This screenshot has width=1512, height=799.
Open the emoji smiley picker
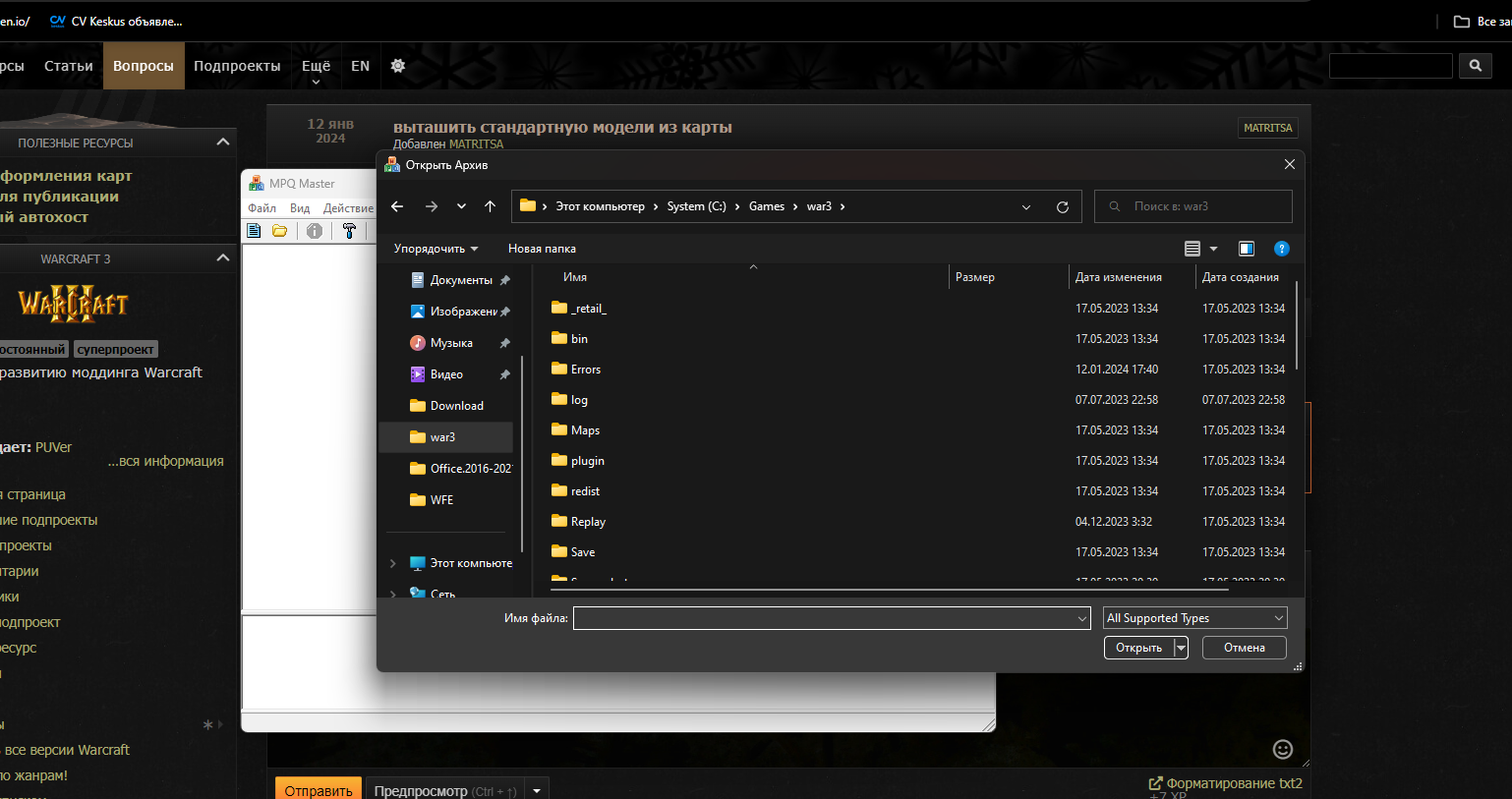click(1283, 749)
